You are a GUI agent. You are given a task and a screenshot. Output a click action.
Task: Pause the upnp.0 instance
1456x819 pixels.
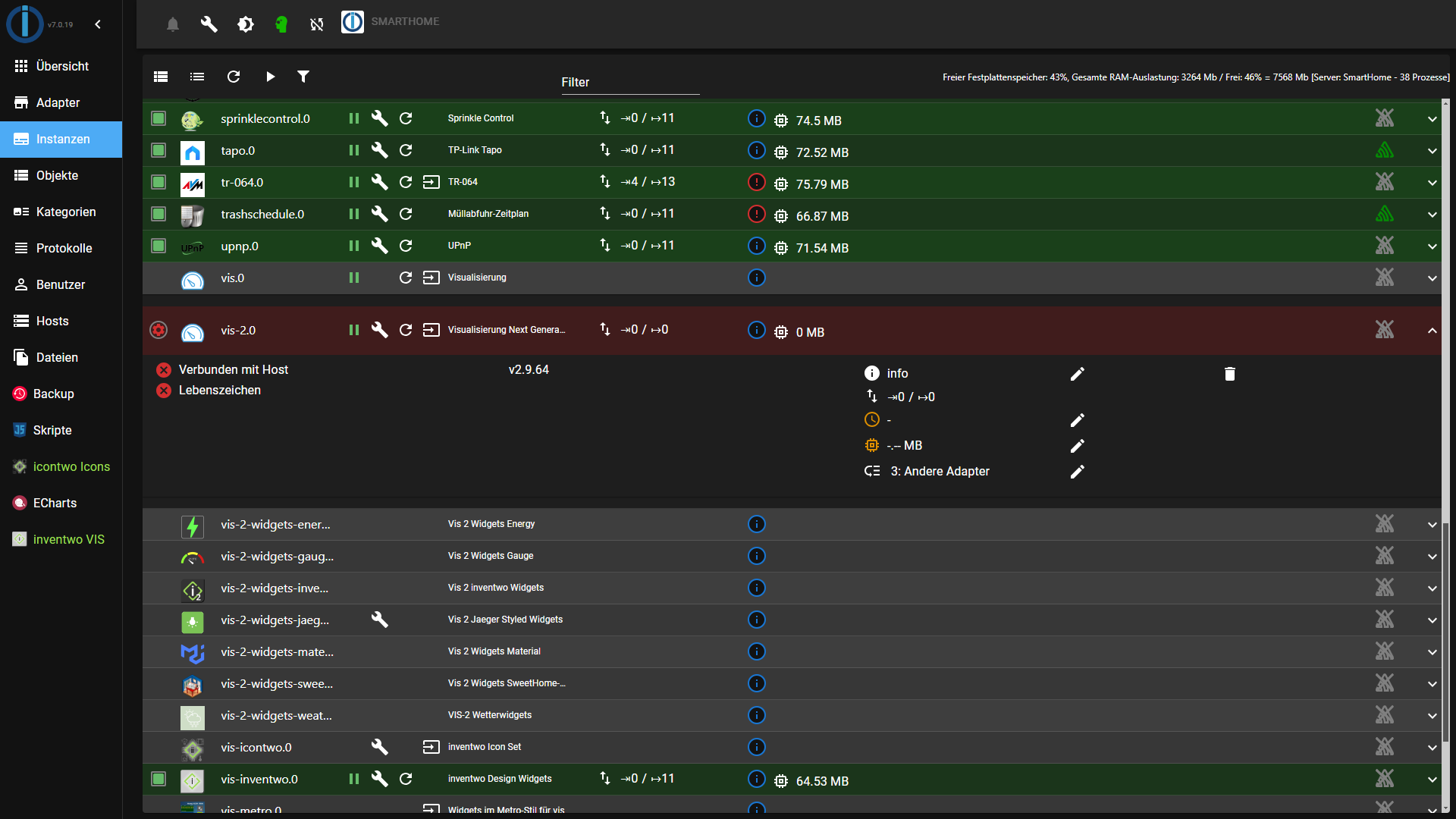coord(353,246)
